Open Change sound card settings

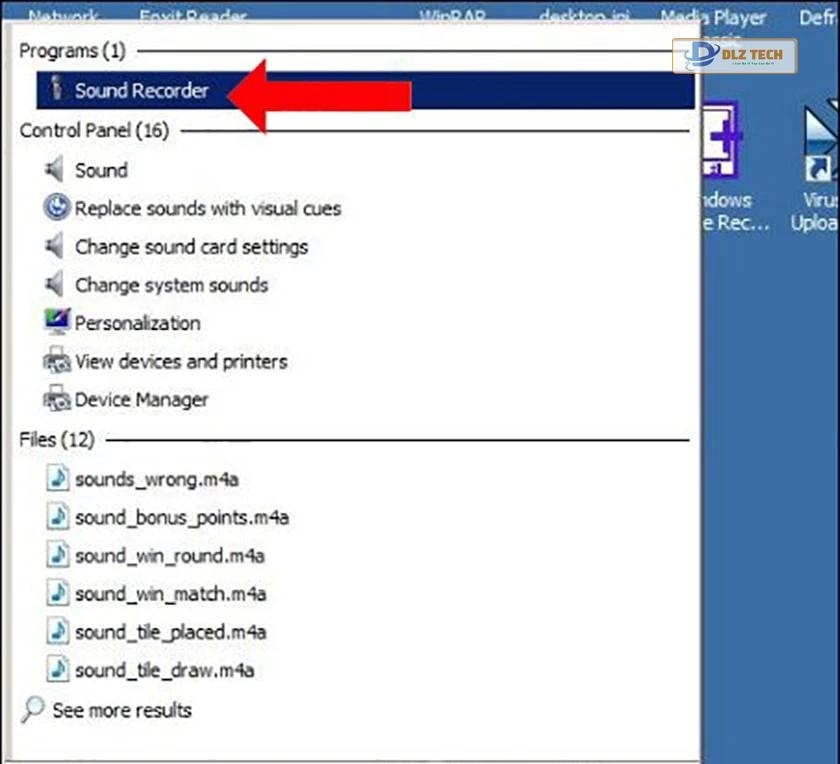tap(191, 247)
